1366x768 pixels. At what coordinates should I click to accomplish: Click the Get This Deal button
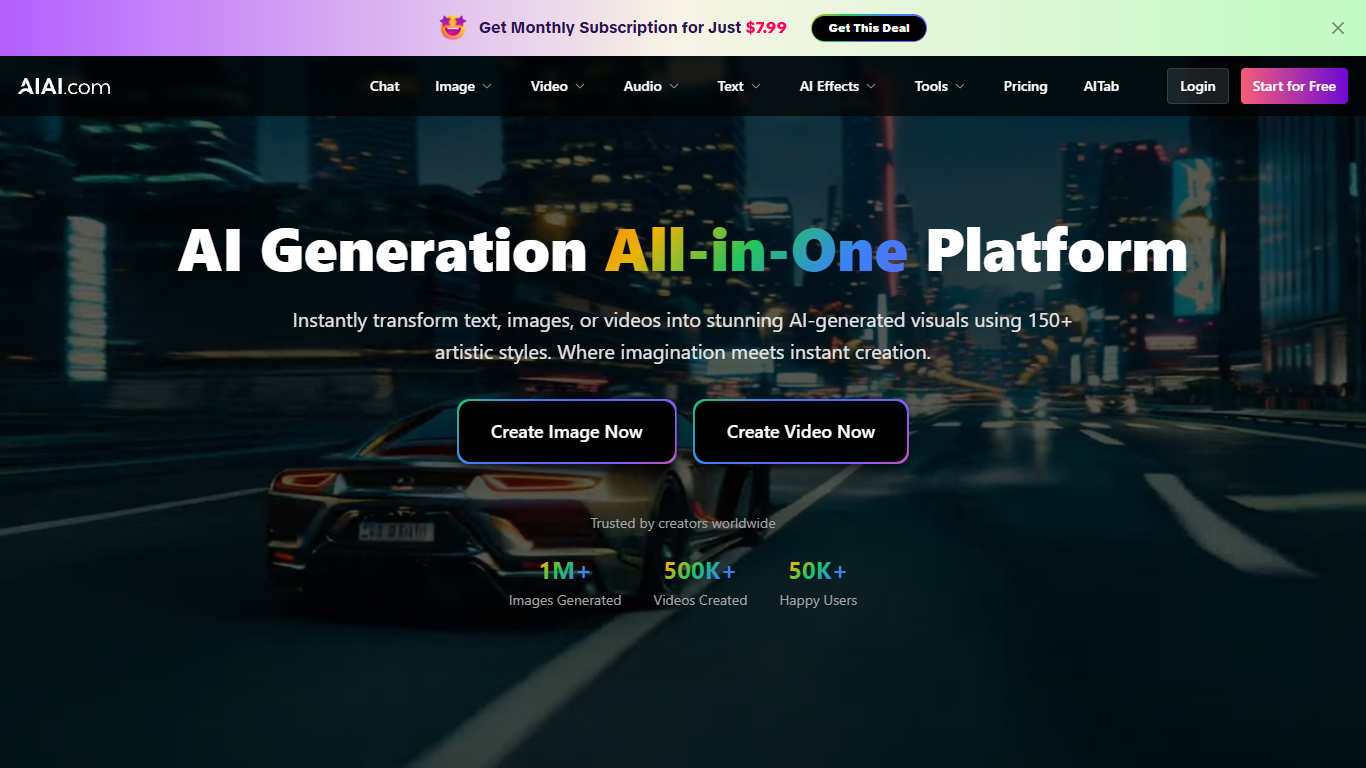[x=868, y=27]
